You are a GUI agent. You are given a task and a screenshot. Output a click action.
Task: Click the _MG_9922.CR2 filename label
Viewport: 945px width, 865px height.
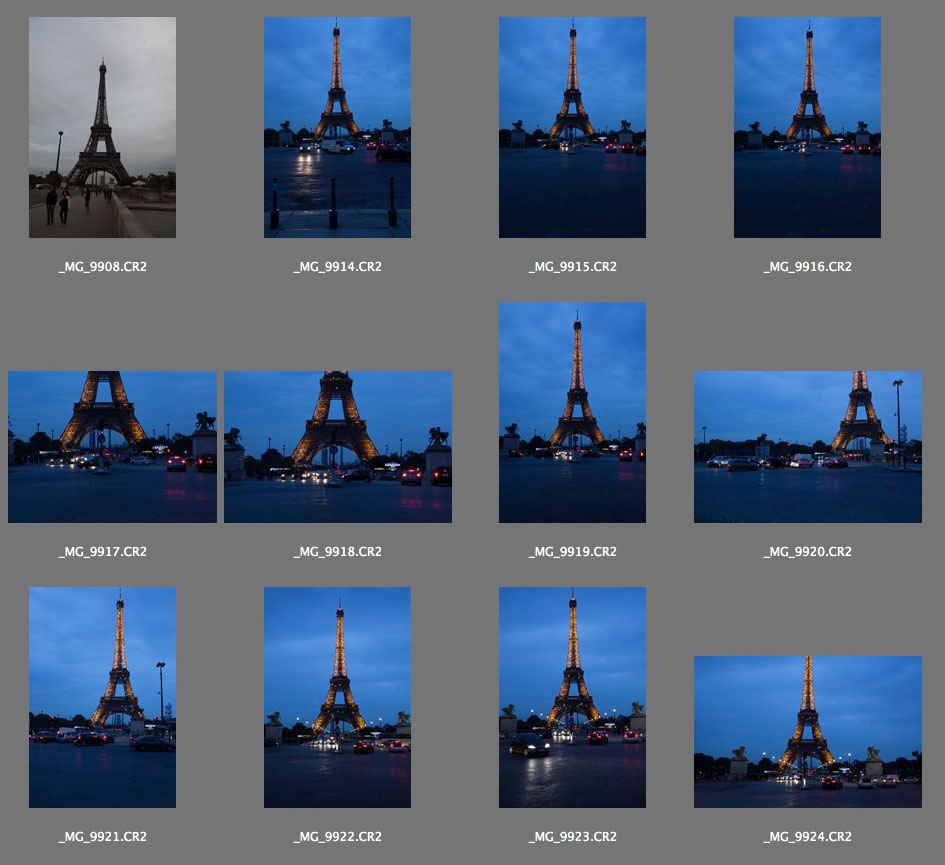(x=337, y=837)
